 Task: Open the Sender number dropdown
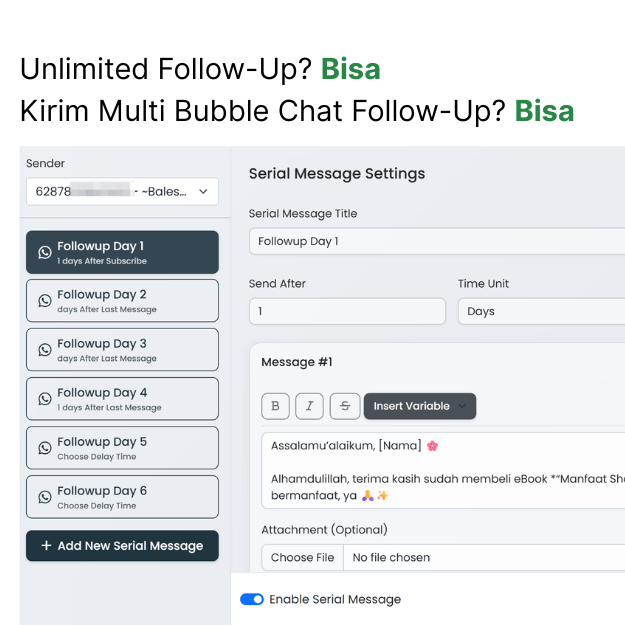point(122,191)
